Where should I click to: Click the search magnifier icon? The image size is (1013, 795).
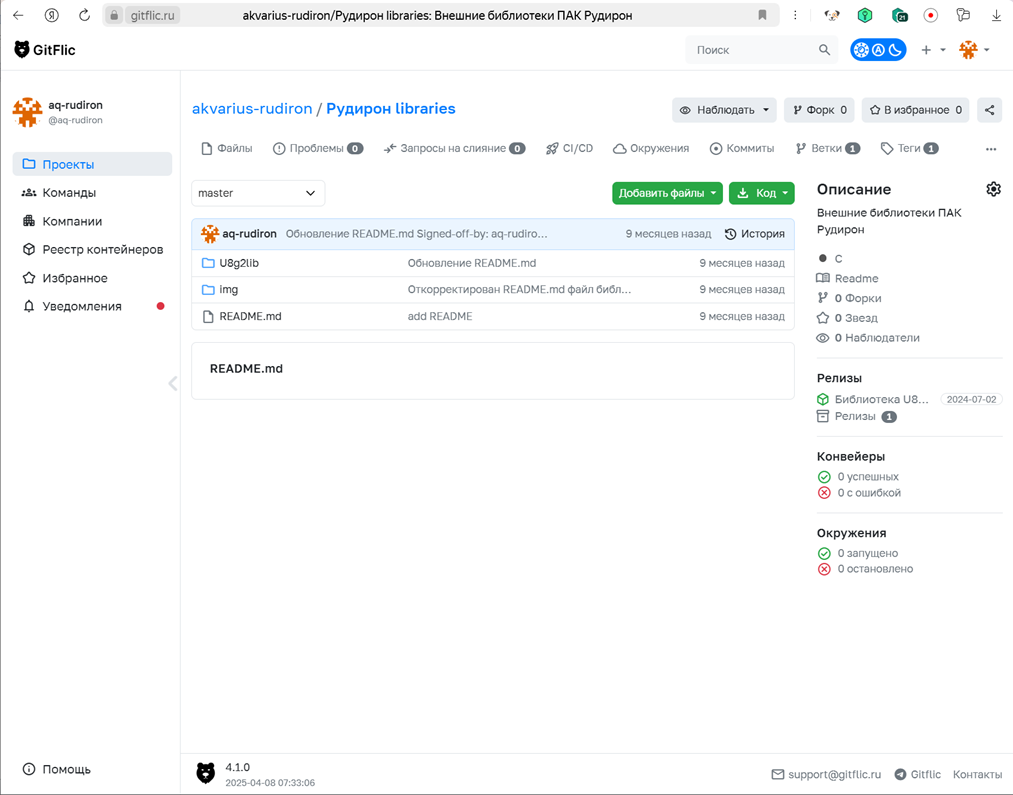[x=824, y=50]
